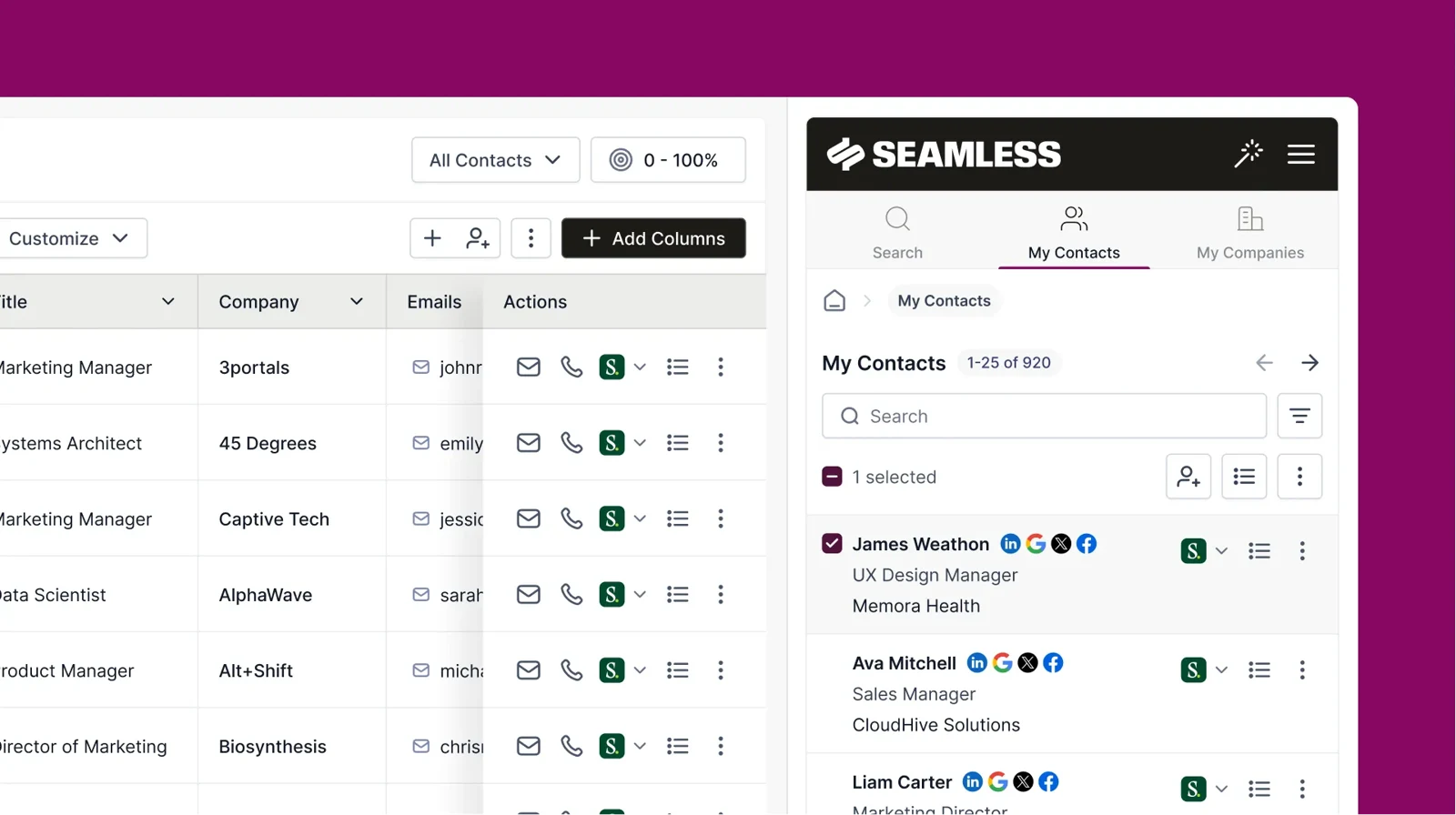Click the SEAMLESS logo
1456x815 pixels.
(x=944, y=155)
